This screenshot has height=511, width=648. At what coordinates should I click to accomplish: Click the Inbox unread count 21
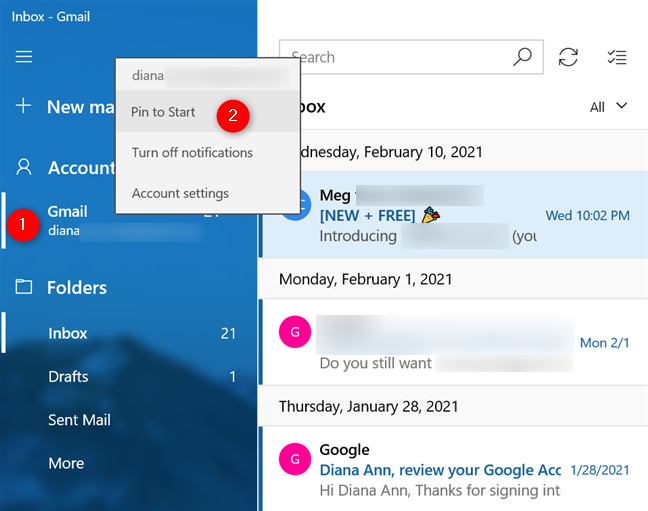[x=228, y=333]
